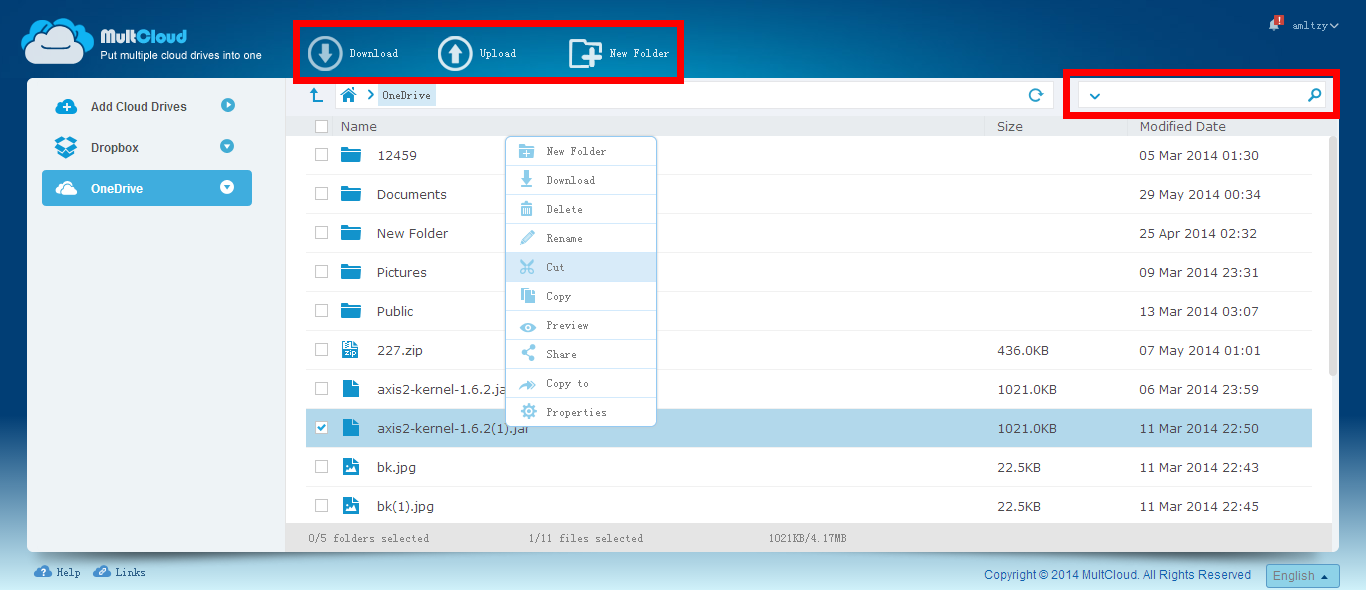Open the Documents folder name
Screen dimensions: 1366x590
[412, 194]
